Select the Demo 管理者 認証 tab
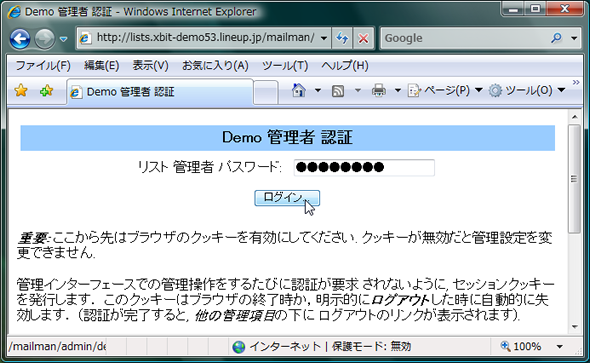 pyautogui.click(x=160, y=92)
